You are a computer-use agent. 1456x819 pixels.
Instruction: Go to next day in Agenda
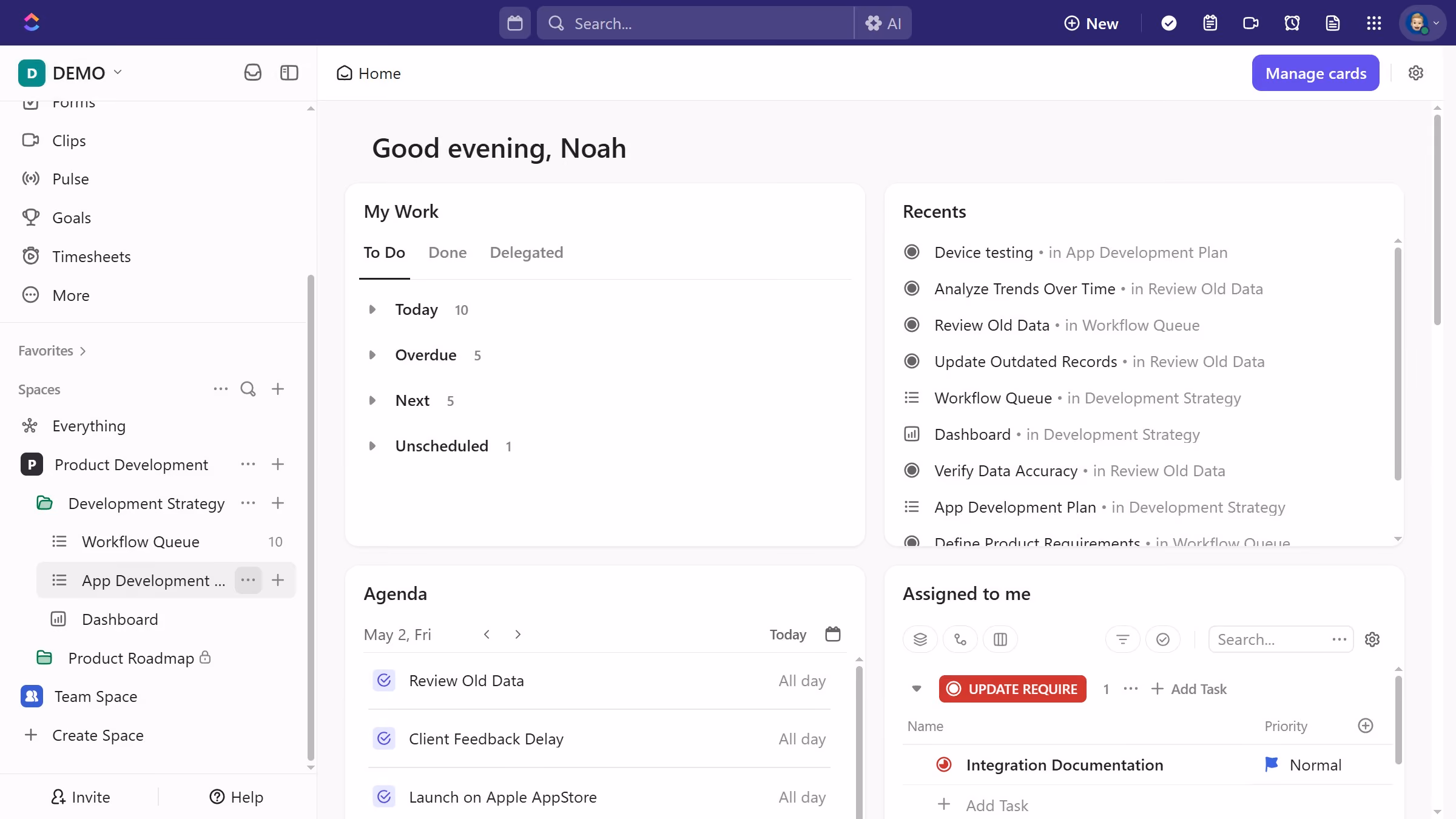[x=517, y=634]
